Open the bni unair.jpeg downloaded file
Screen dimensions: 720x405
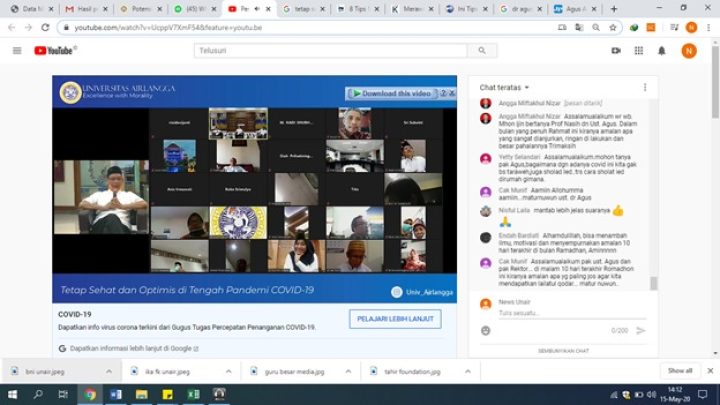[45, 371]
